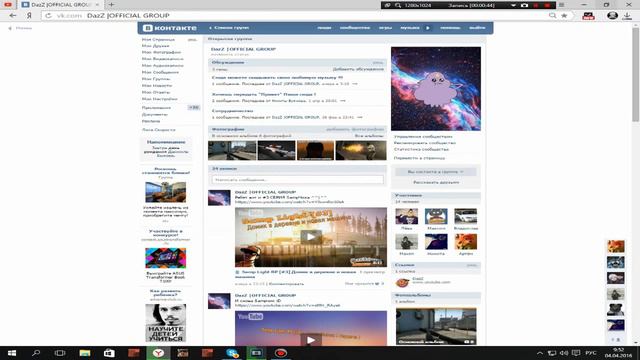Open the recorder bar dropdown arrow

pos(513,5)
